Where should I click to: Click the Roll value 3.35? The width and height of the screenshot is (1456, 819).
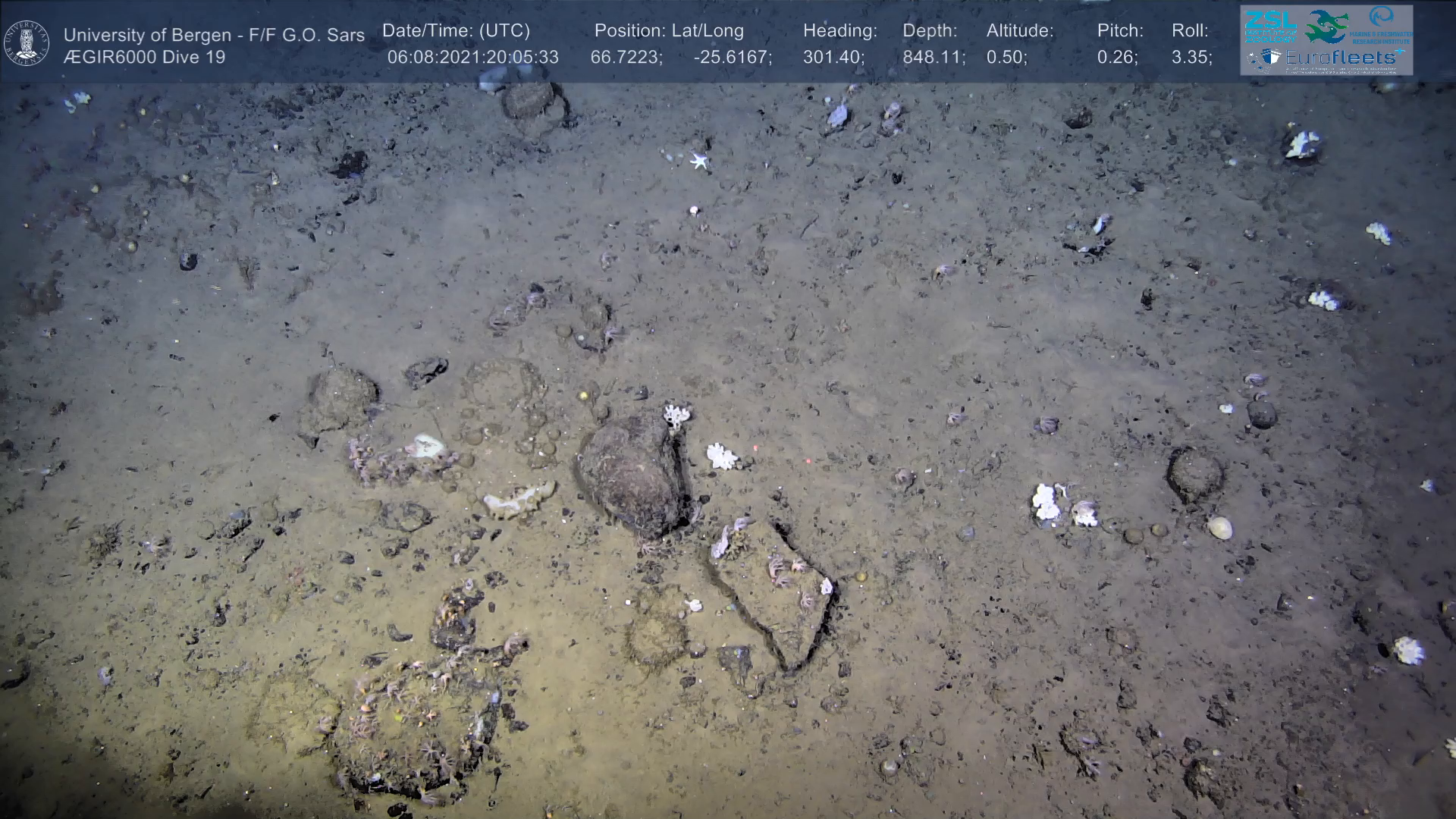[1191, 58]
